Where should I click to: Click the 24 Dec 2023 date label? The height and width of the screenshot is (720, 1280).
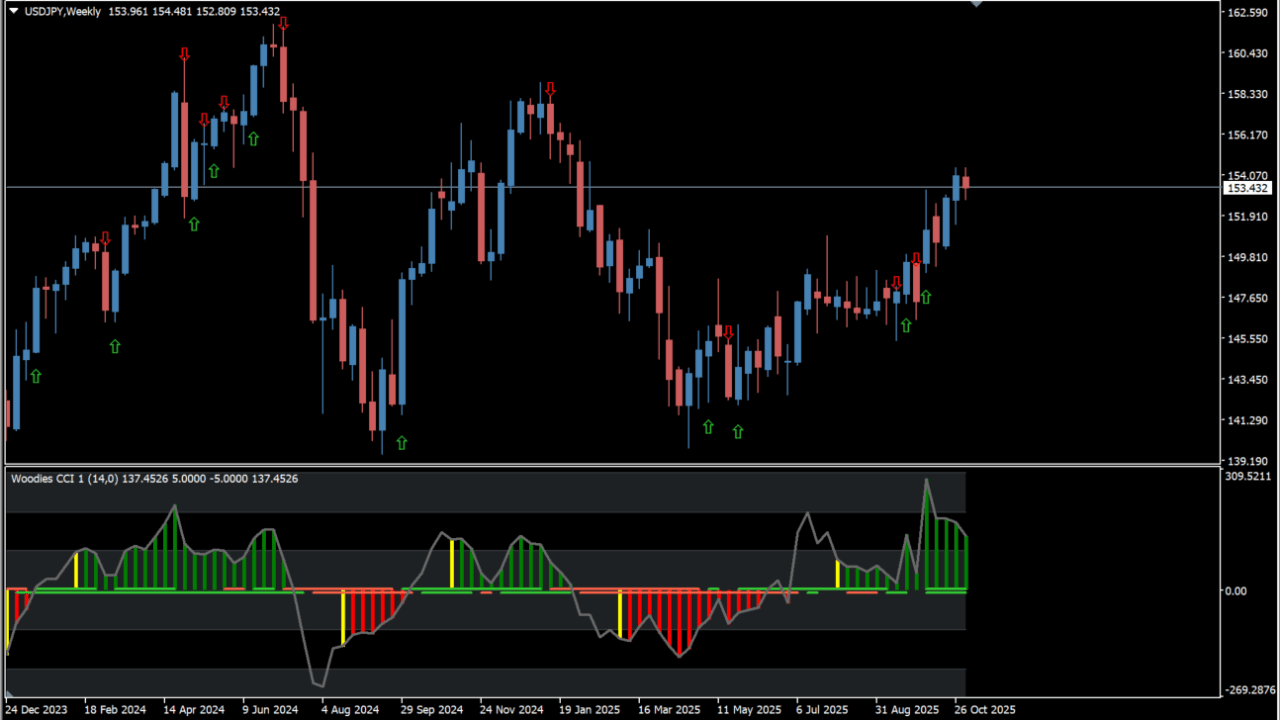(40, 709)
